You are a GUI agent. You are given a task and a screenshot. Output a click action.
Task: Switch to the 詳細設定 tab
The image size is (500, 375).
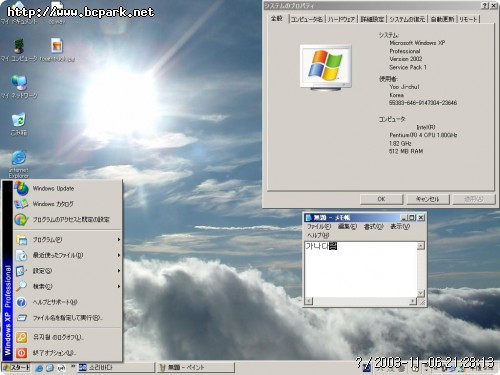pos(372,19)
